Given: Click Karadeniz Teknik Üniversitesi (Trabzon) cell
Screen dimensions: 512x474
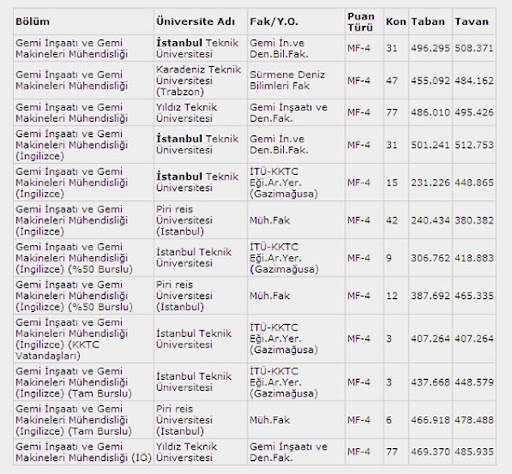Looking at the screenshot, I should (199, 81).
